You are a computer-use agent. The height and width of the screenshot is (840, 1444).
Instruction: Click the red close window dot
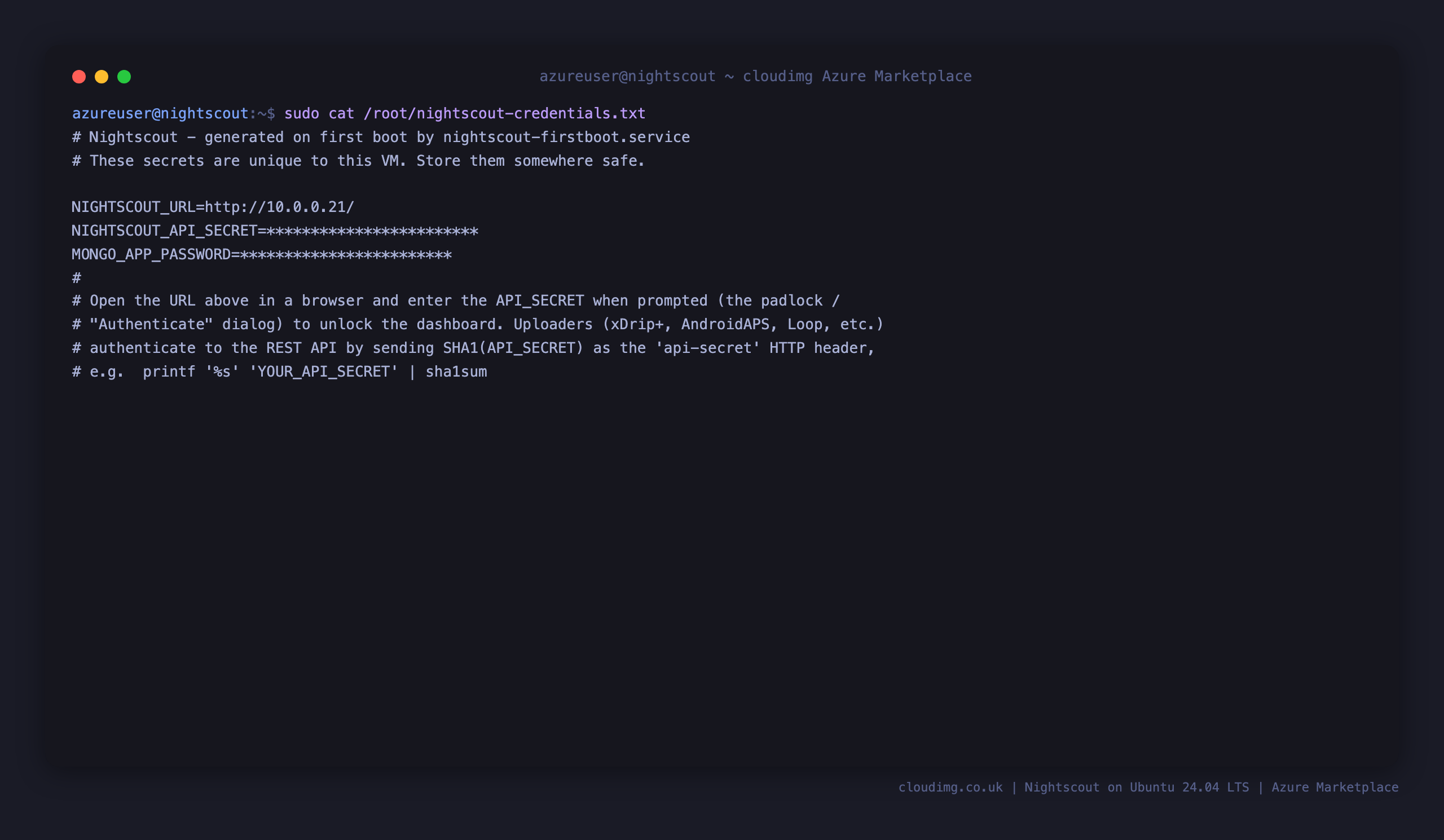pyautogui.click(x=79, y=77)
